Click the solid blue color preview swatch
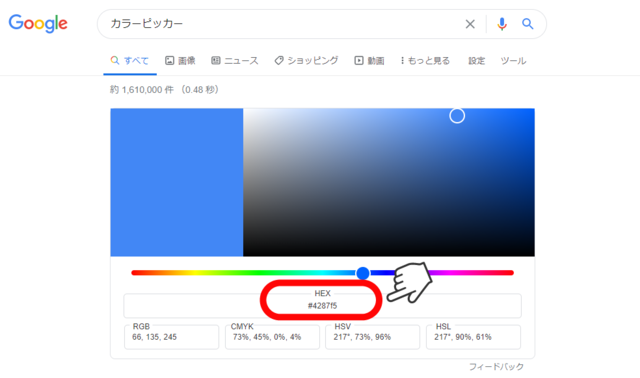This screenshot has height=378, width=640. tap(177, 182)
